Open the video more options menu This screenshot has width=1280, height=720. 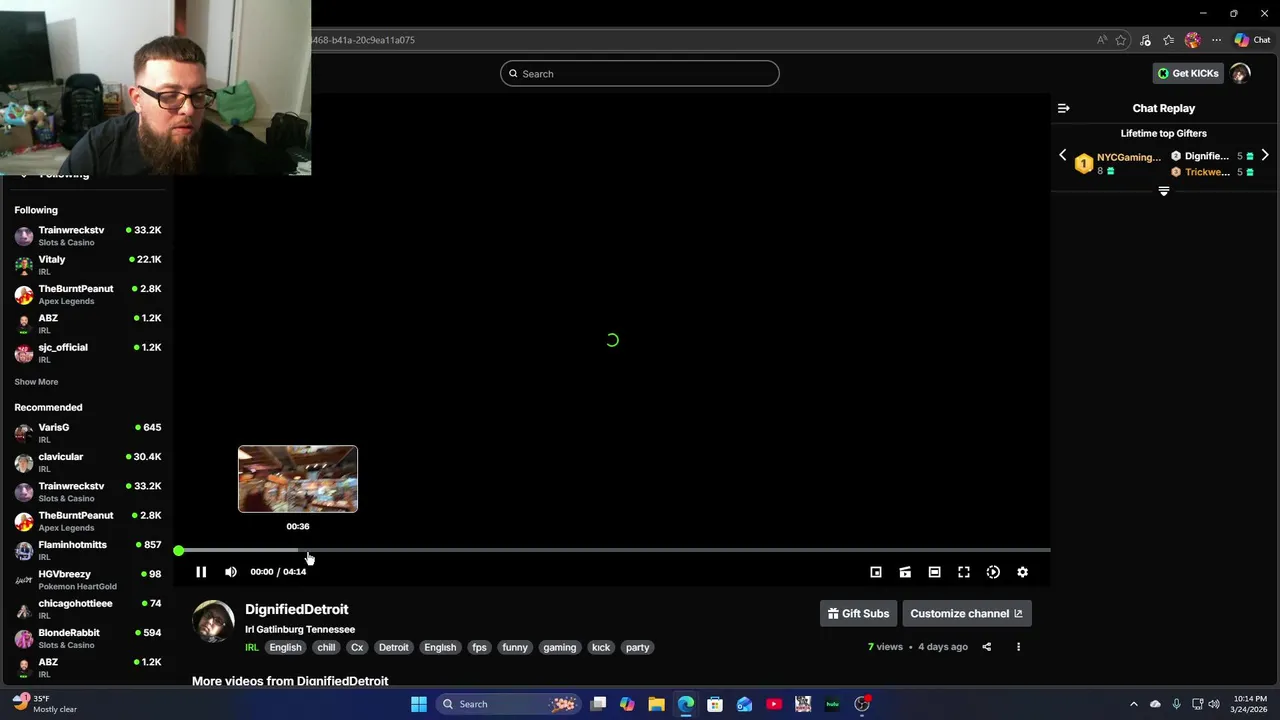pos(1018,647)
